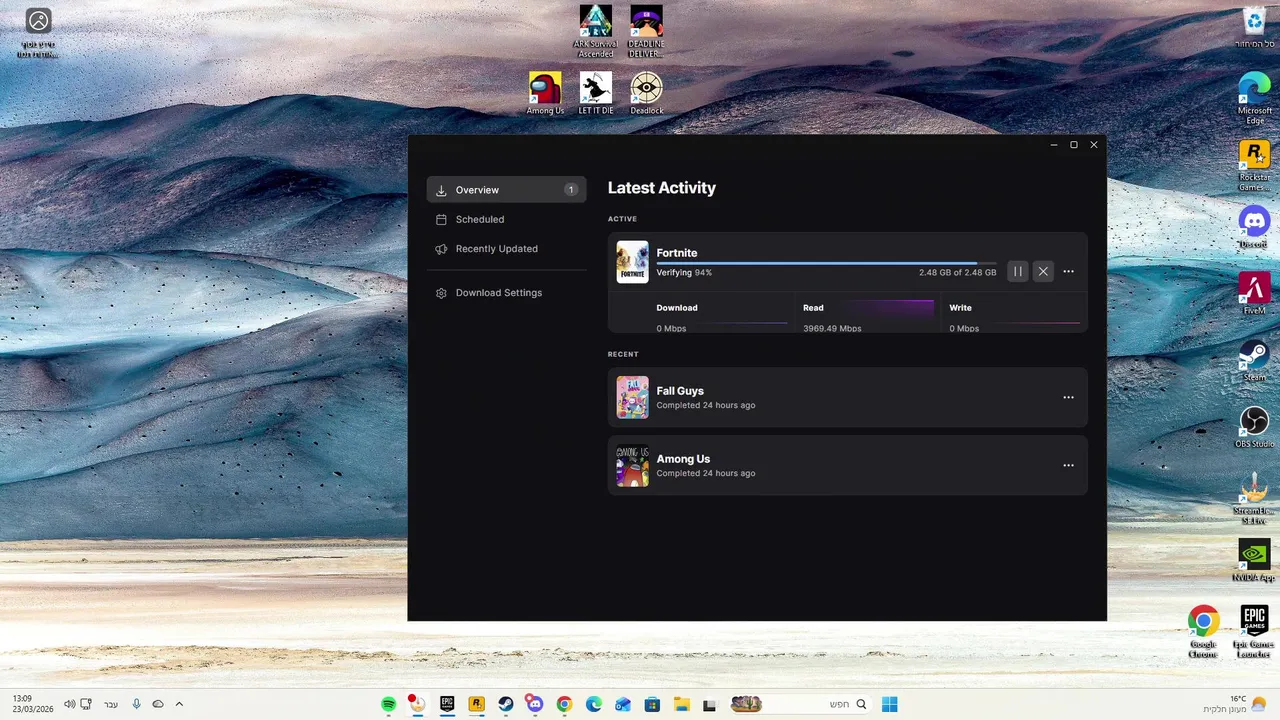Select the Deadlock desktop shortcut
The height and width of the screenshot is (720, 1280).
(646, 93)
